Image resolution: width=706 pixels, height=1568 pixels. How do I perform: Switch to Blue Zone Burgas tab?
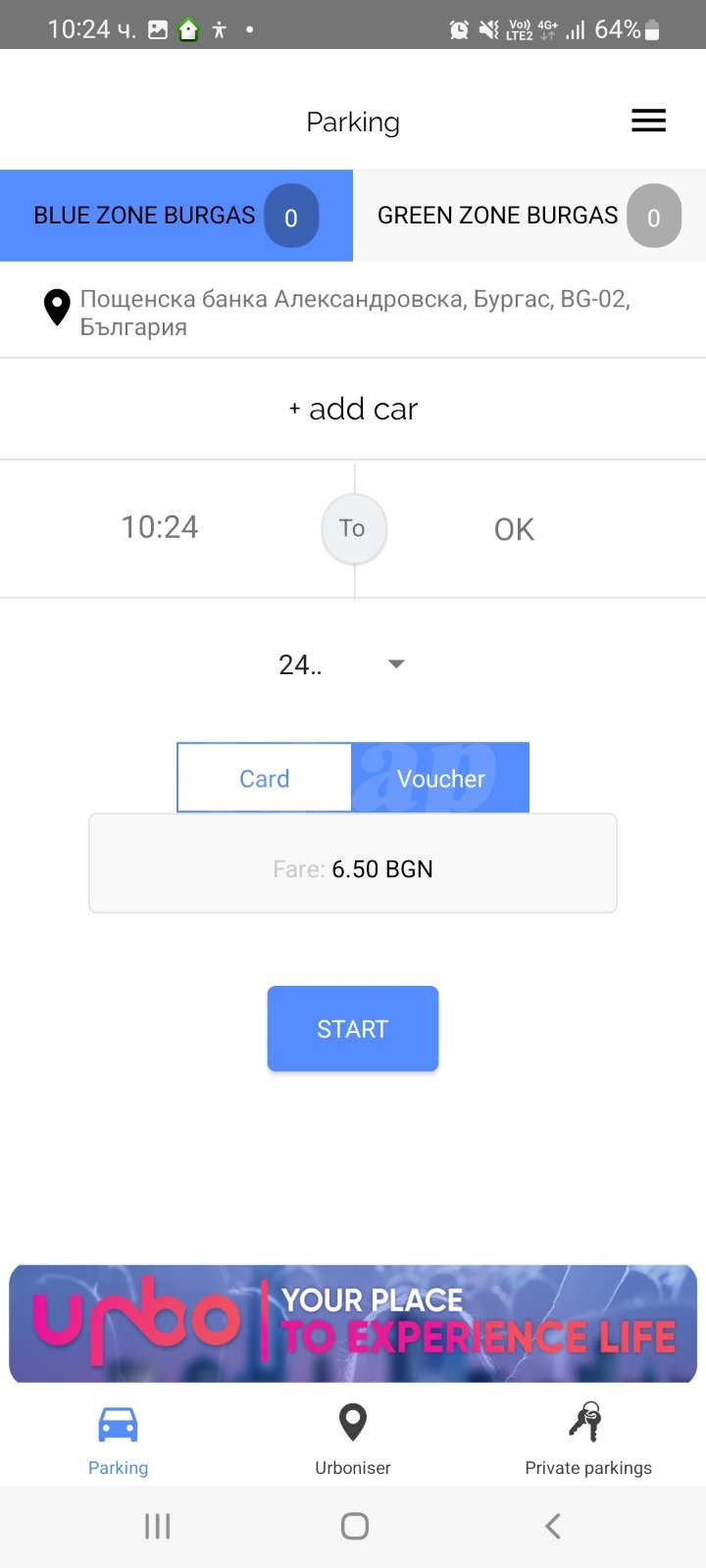tap(176, 216)
